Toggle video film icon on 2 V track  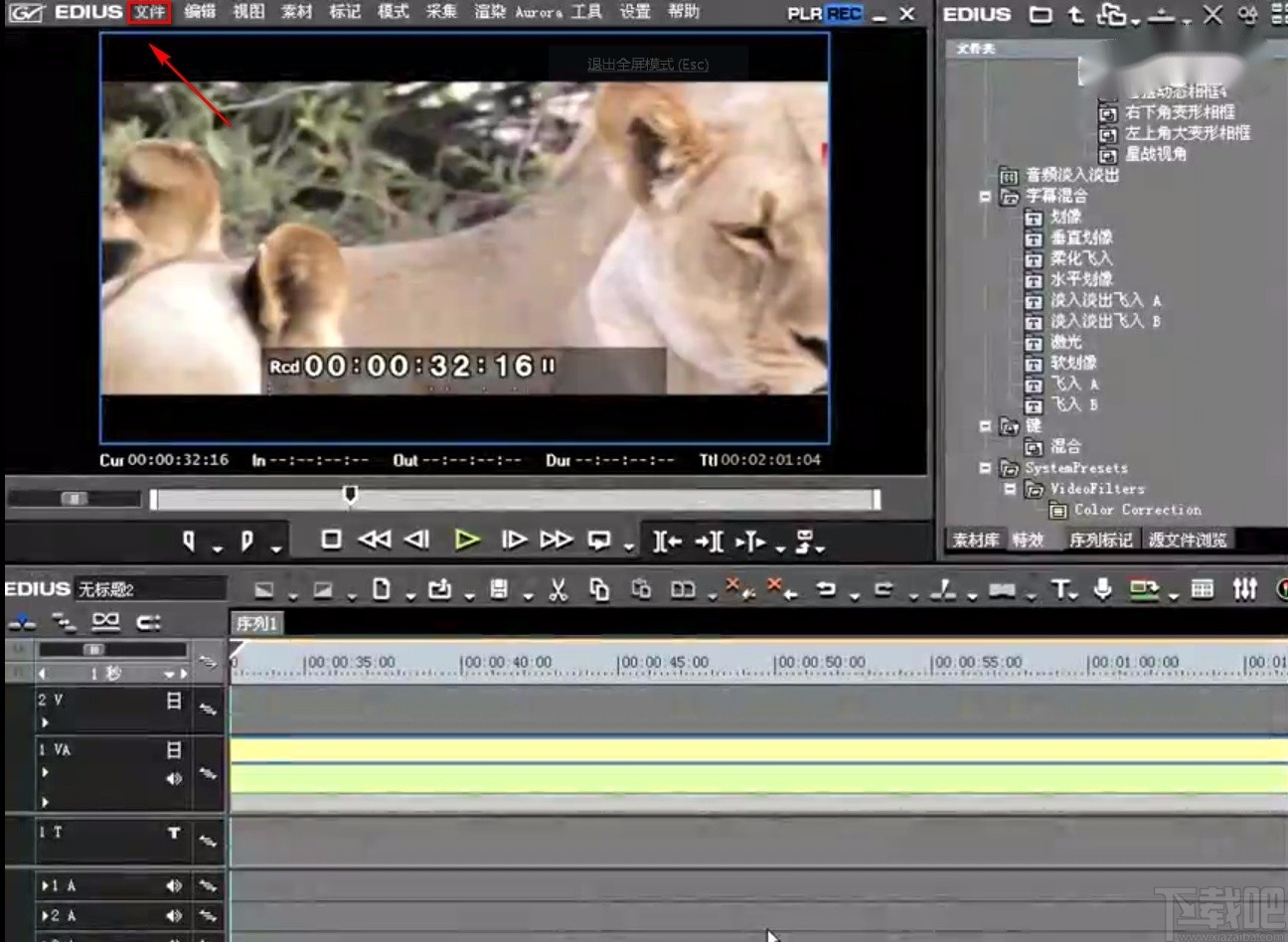click(x=174, y=701)
